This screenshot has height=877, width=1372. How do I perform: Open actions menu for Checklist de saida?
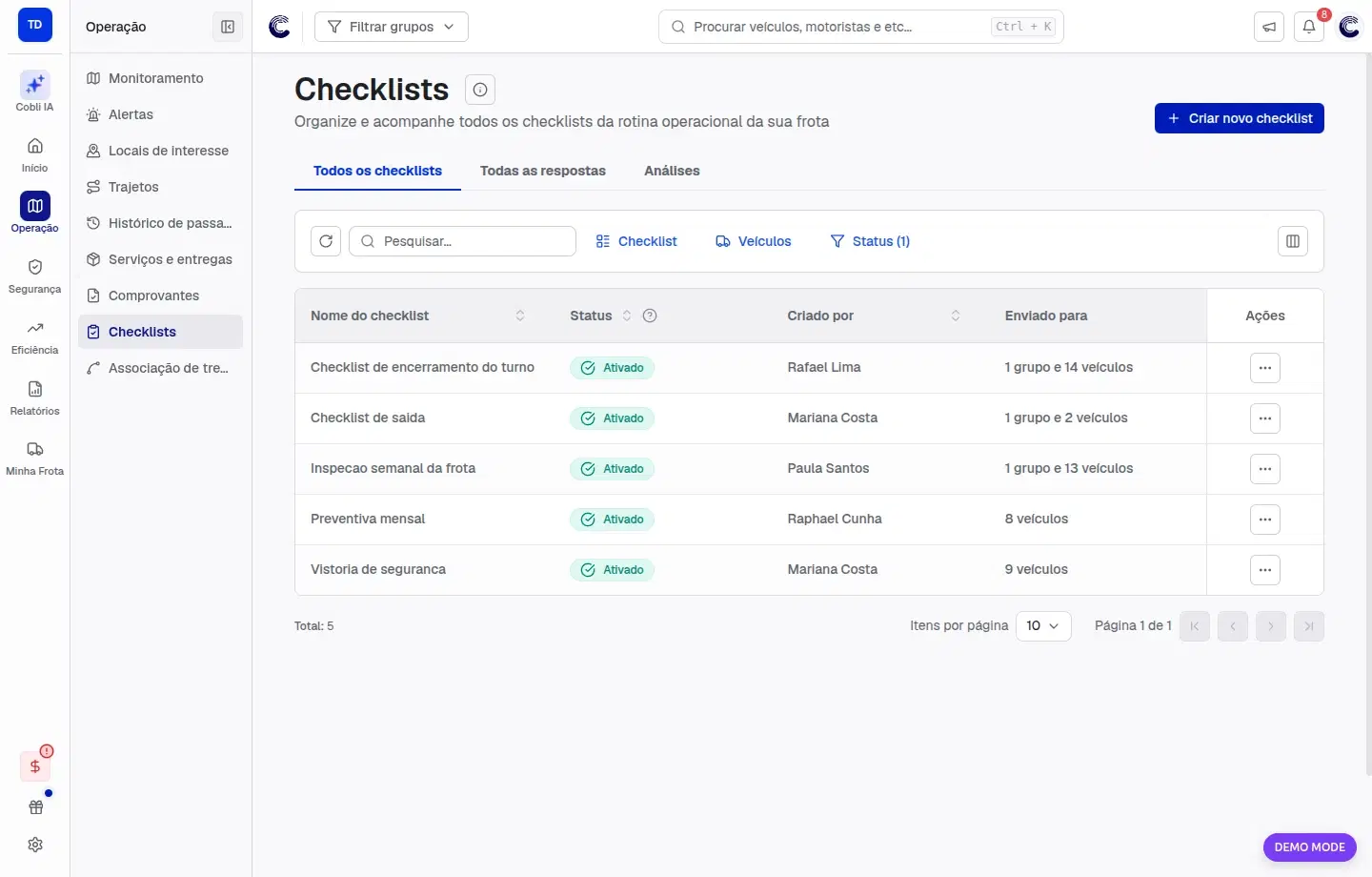(x=1265, y=418)
